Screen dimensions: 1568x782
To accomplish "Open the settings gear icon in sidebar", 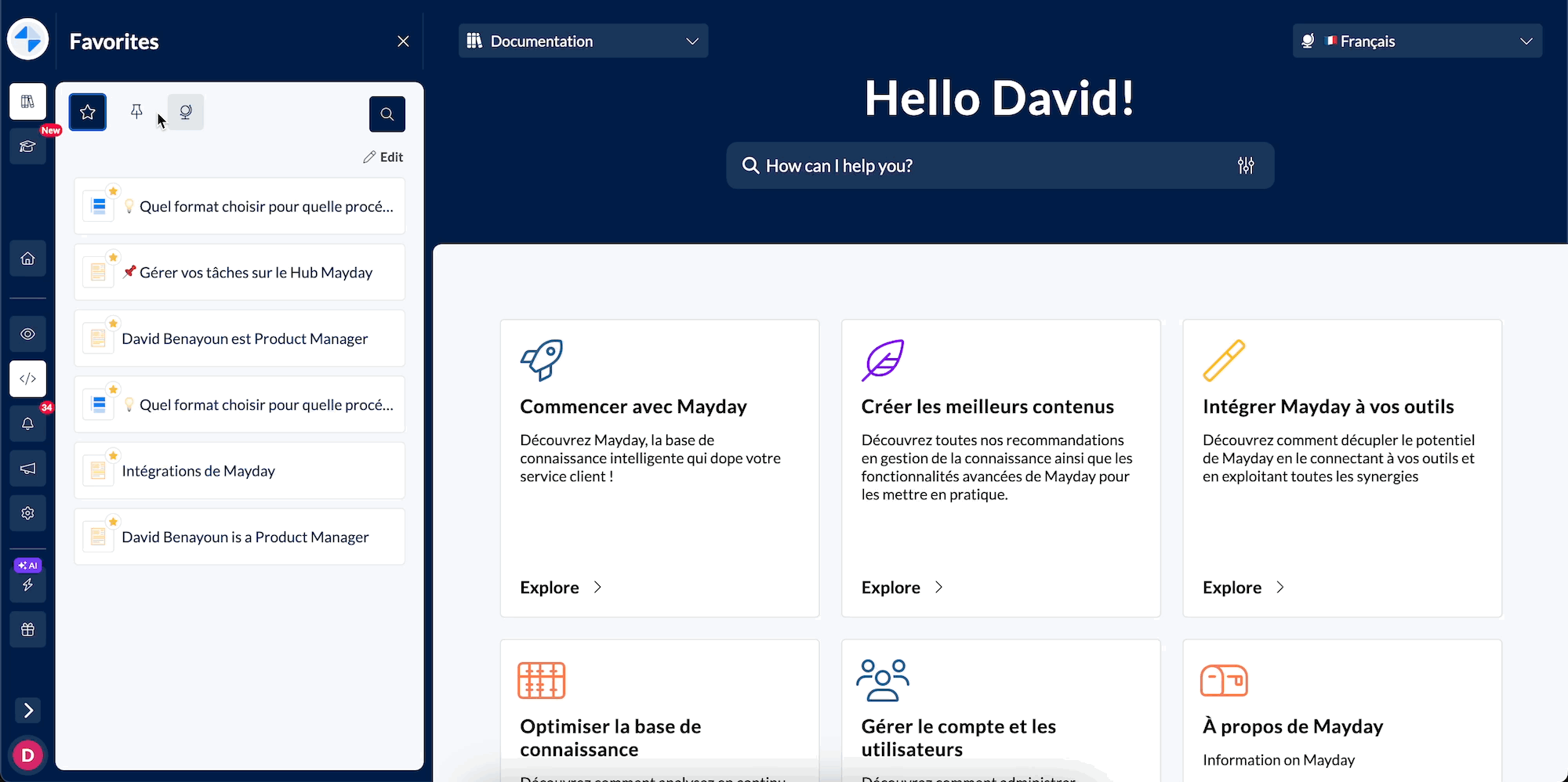I will [x=27, y=513].
